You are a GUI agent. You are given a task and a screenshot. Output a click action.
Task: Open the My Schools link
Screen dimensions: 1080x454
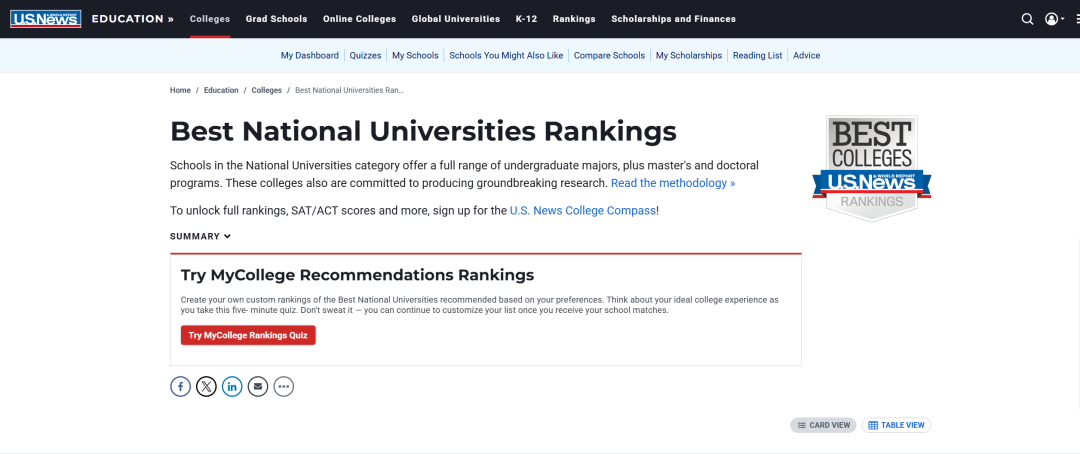[x=415, y=56]
